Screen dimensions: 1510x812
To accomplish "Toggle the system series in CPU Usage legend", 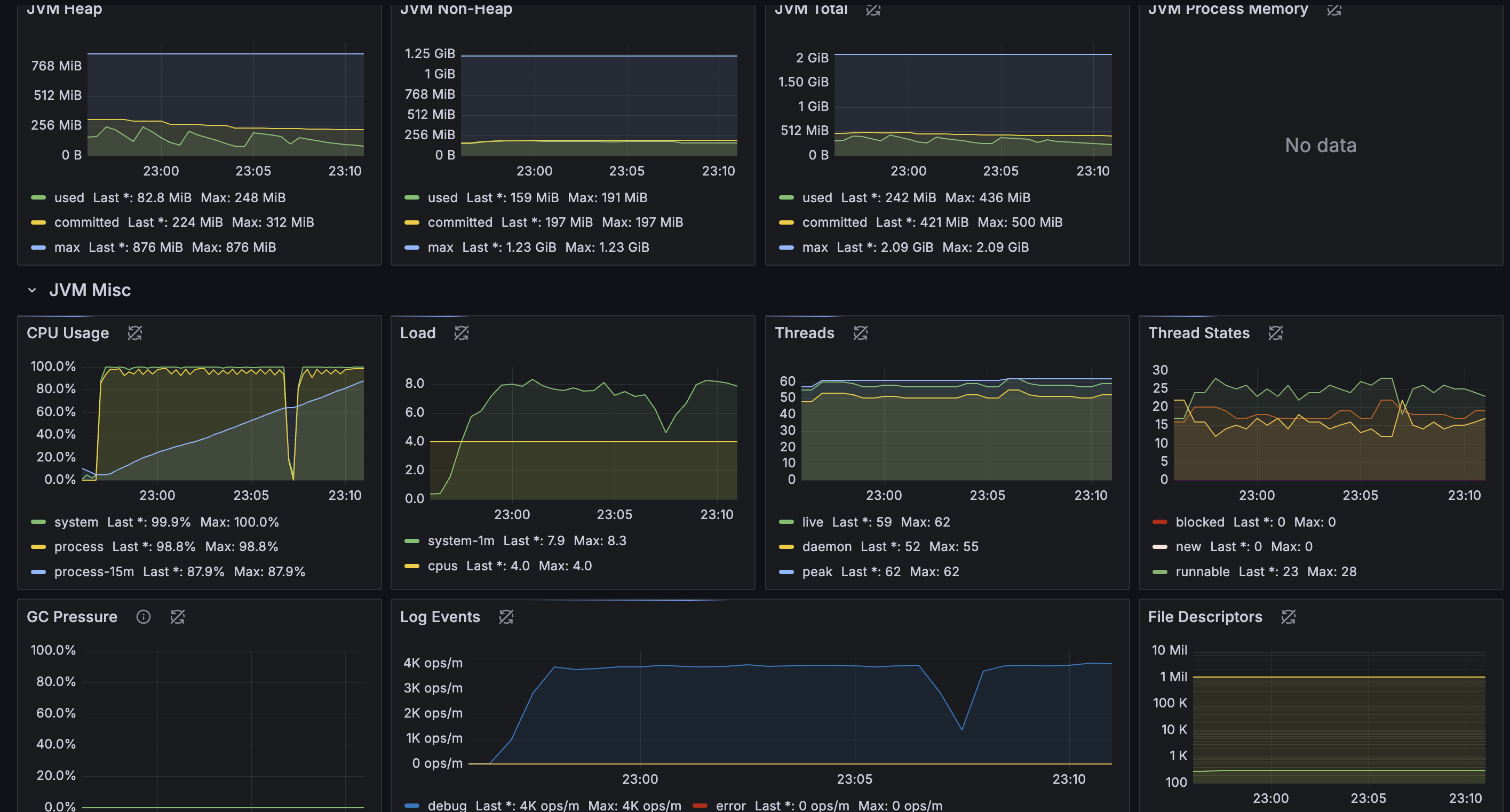I will coord(76,522).
